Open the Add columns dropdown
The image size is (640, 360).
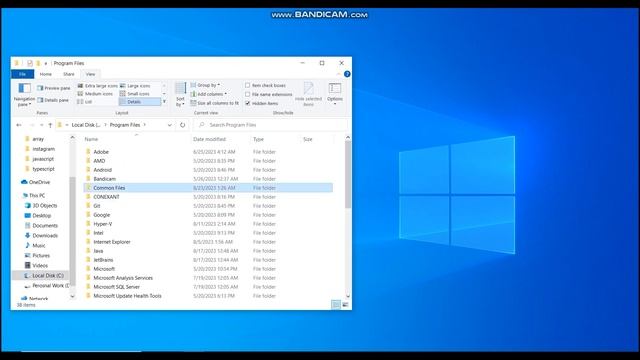(x=209, y=94)
